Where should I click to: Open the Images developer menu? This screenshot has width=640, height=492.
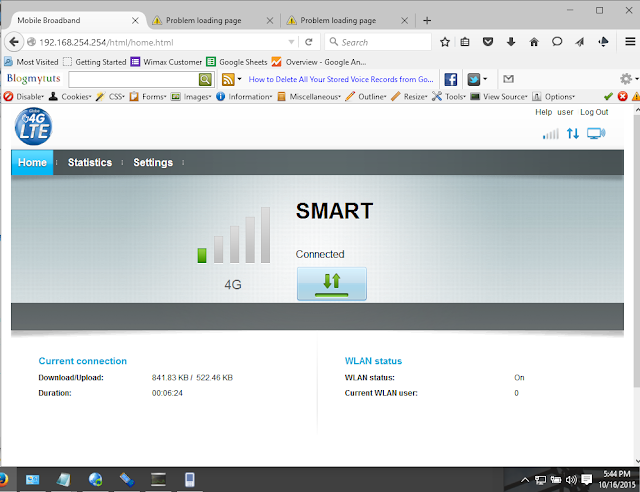tap(191, 97)
